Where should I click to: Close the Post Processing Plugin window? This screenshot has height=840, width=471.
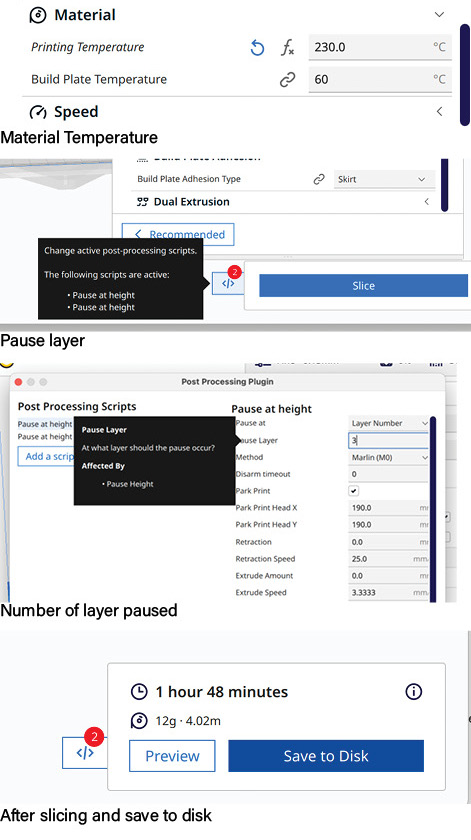point(18,382)
